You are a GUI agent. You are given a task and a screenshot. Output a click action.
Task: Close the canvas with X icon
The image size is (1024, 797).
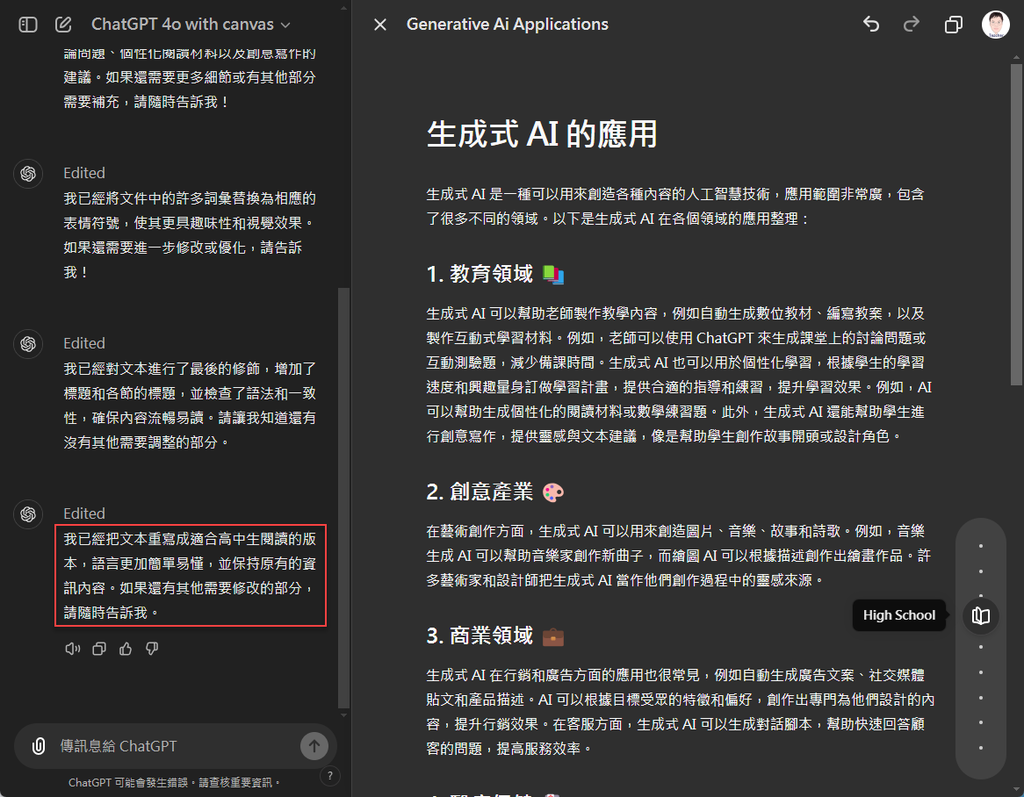tap(380, 25)
